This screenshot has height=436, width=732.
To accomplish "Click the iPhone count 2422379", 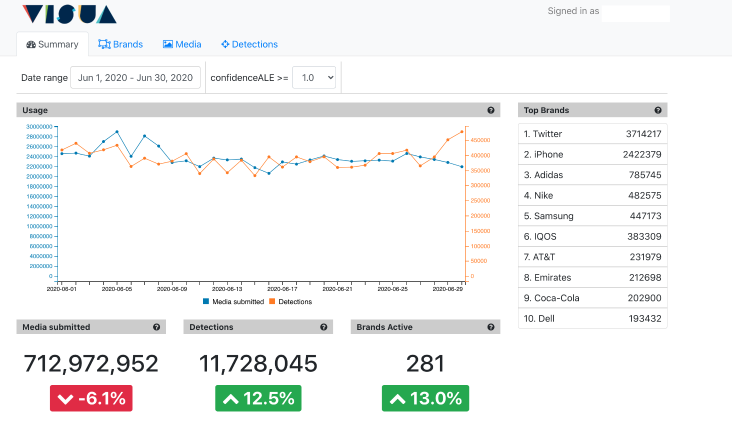I will click(x=642, y=155).
